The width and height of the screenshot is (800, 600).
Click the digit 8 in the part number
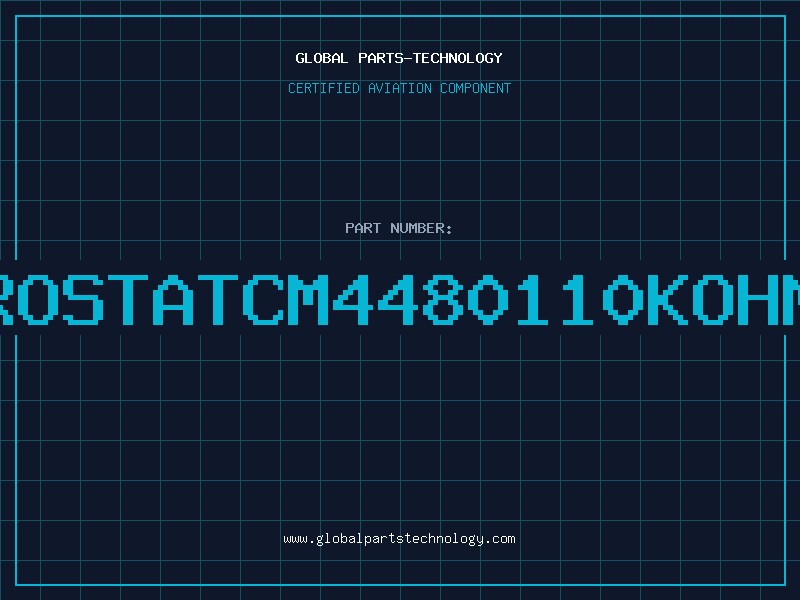[x=443, y=299]
